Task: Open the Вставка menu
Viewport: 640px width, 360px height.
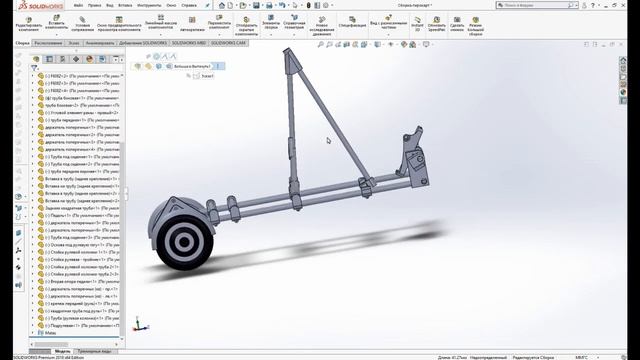Action: 125,6
